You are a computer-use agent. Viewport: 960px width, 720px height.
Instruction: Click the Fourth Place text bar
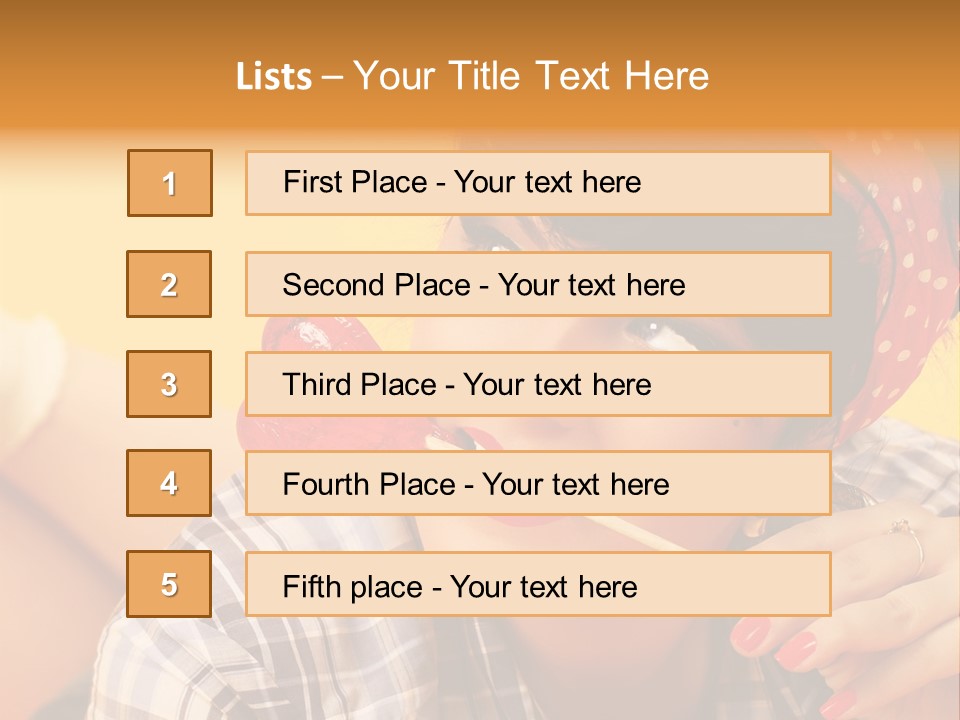point(538,483)
